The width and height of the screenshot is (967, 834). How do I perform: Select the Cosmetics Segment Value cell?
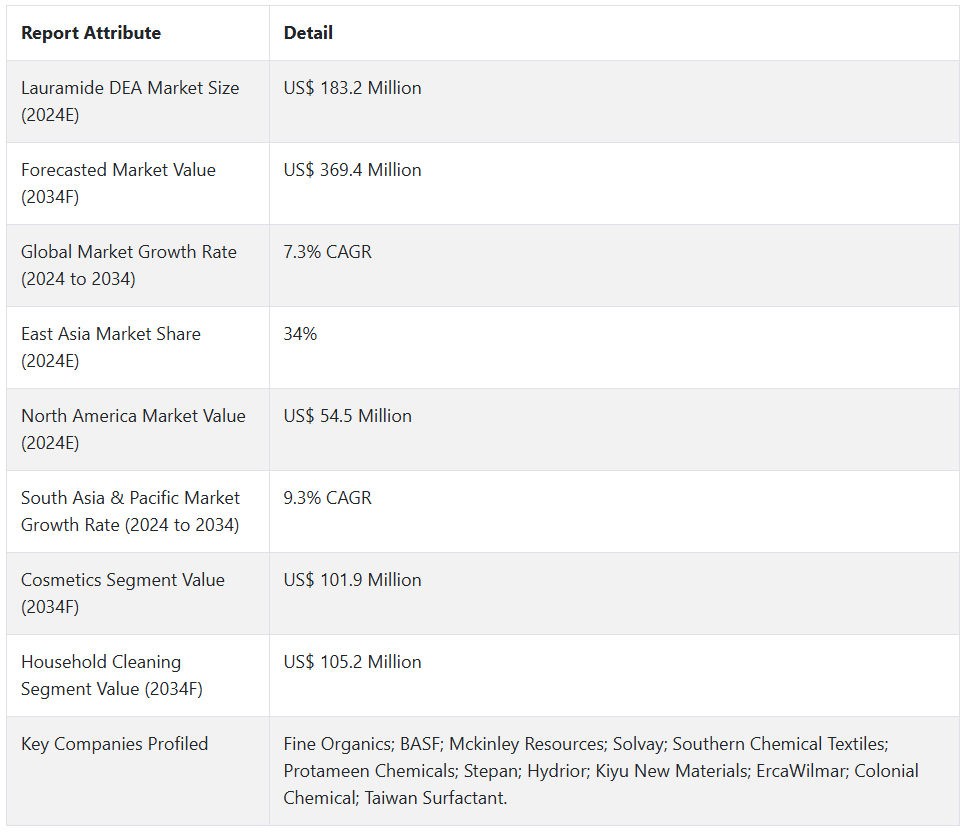point(123,593)
